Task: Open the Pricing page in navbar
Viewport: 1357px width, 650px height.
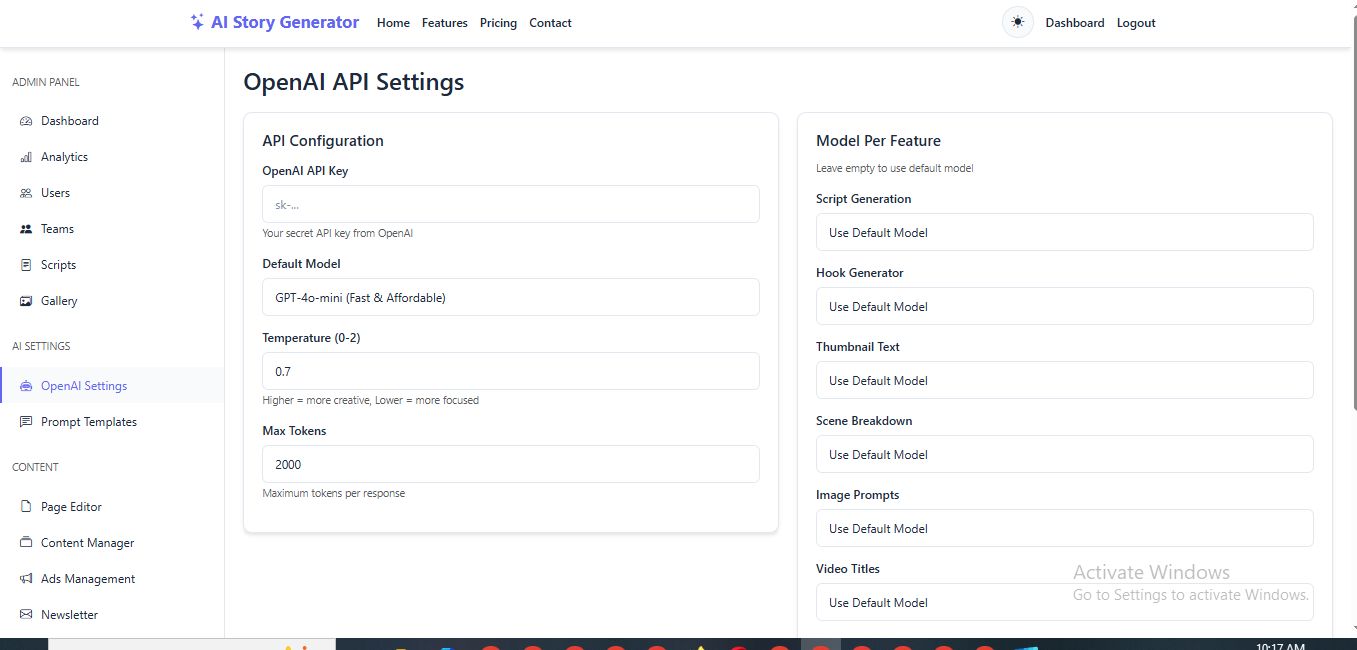Action: (498, 23)
